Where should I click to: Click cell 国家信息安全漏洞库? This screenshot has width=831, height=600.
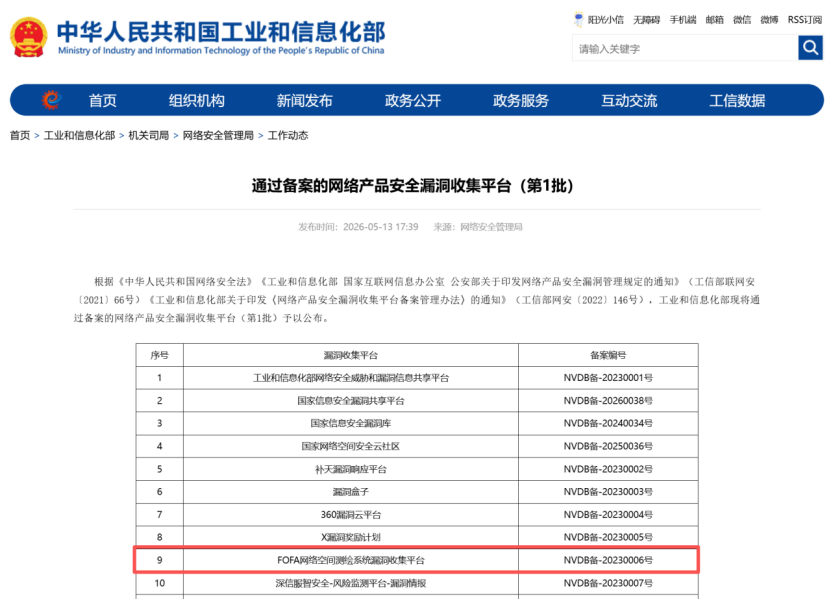click(x=351, y=423)
